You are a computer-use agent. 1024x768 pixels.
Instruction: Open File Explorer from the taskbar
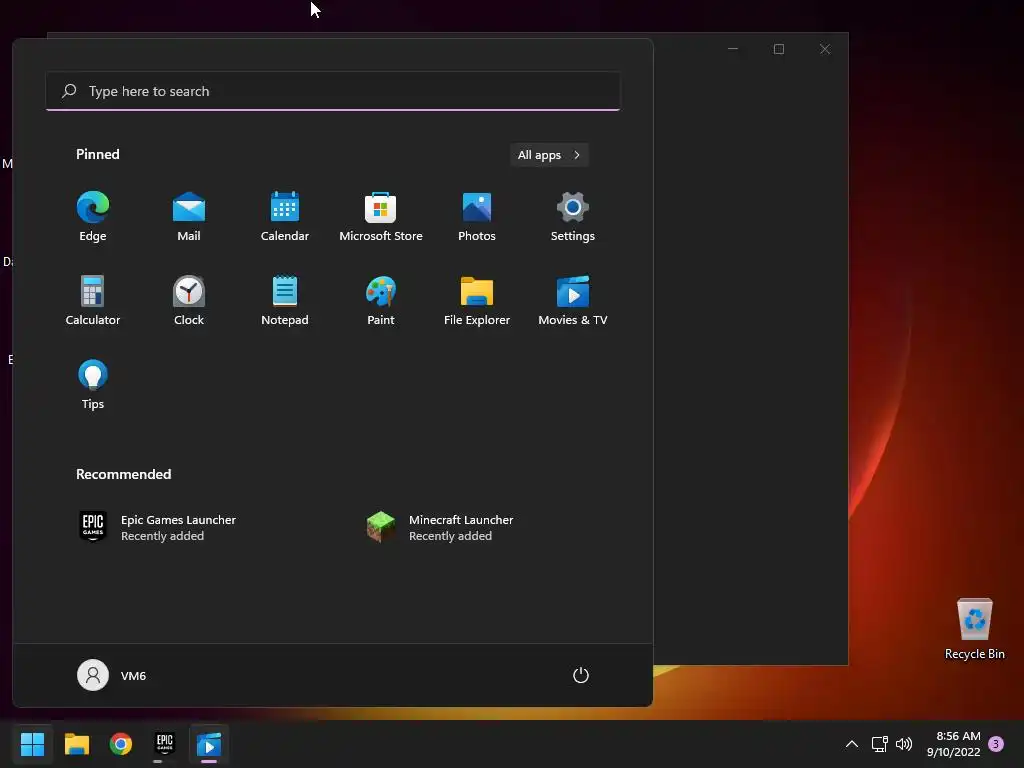click(76, 744)
